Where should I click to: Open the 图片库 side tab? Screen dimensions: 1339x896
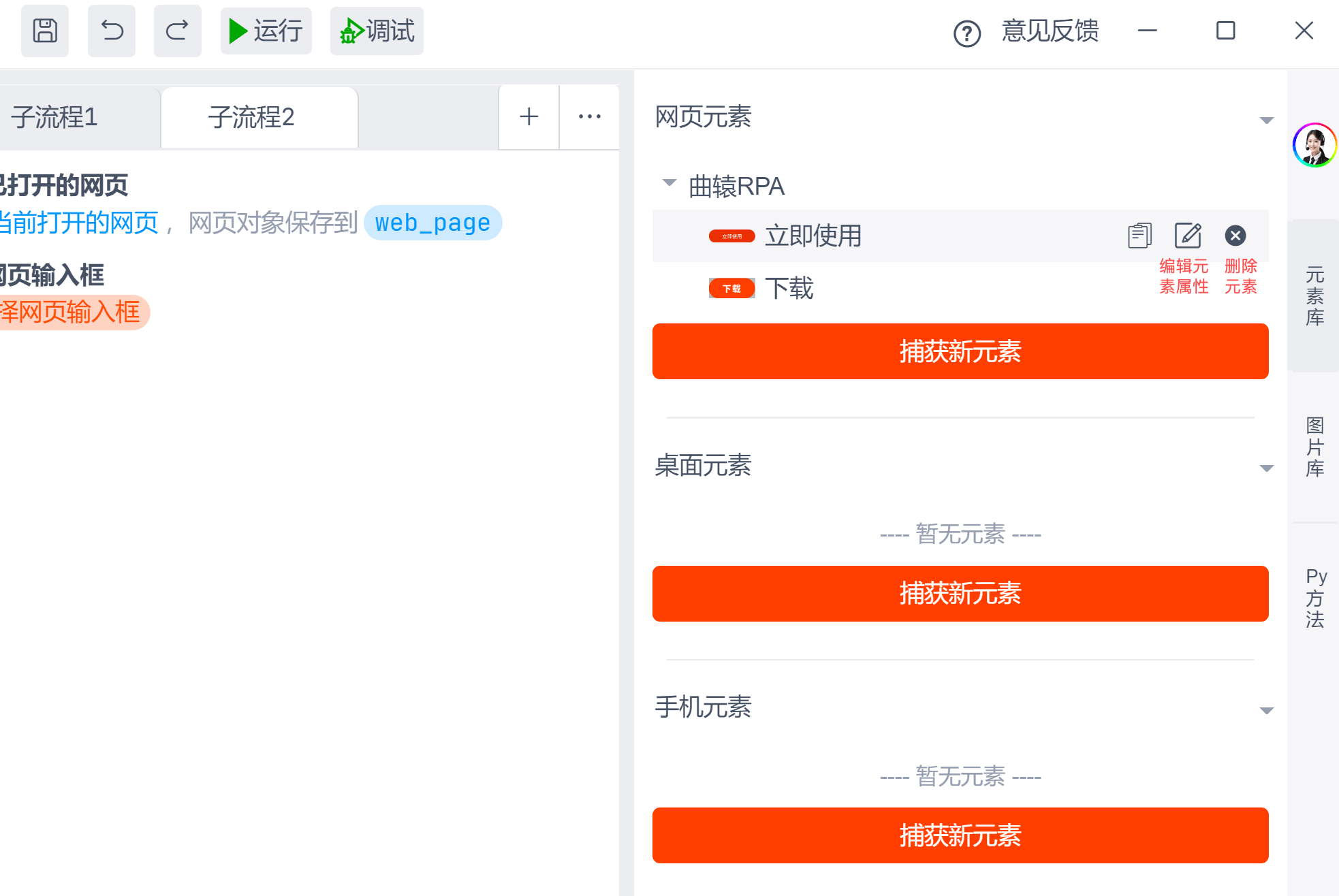[x=1314, y=447]
